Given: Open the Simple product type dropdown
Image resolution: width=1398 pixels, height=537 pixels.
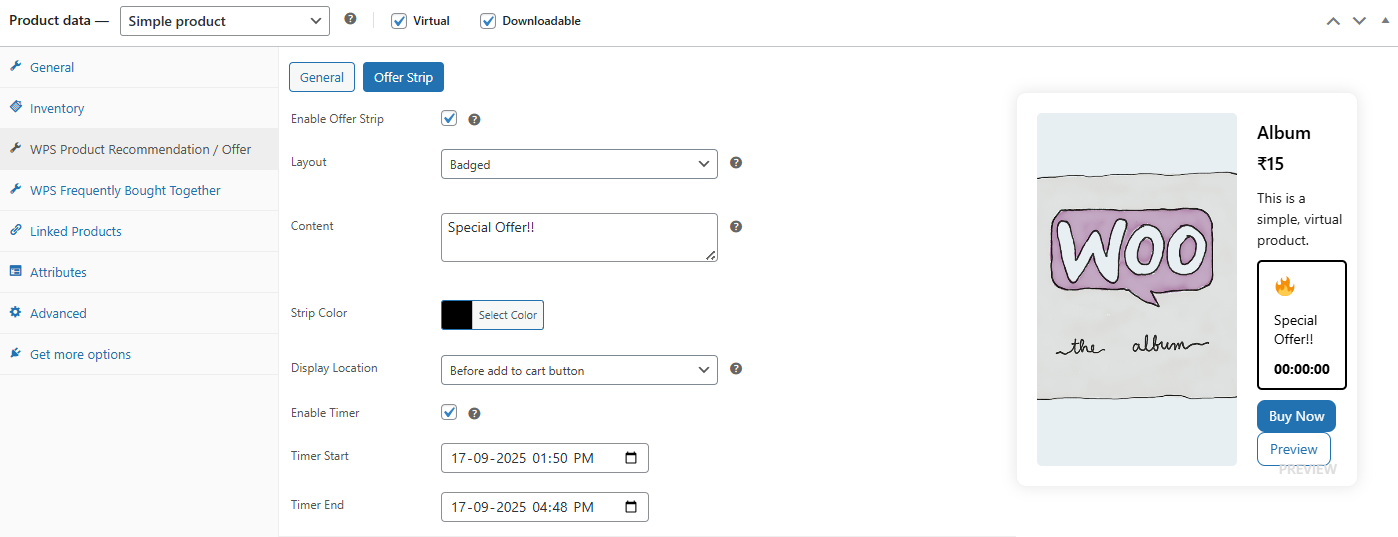Looking at the screenshot, I should (224, 21).
